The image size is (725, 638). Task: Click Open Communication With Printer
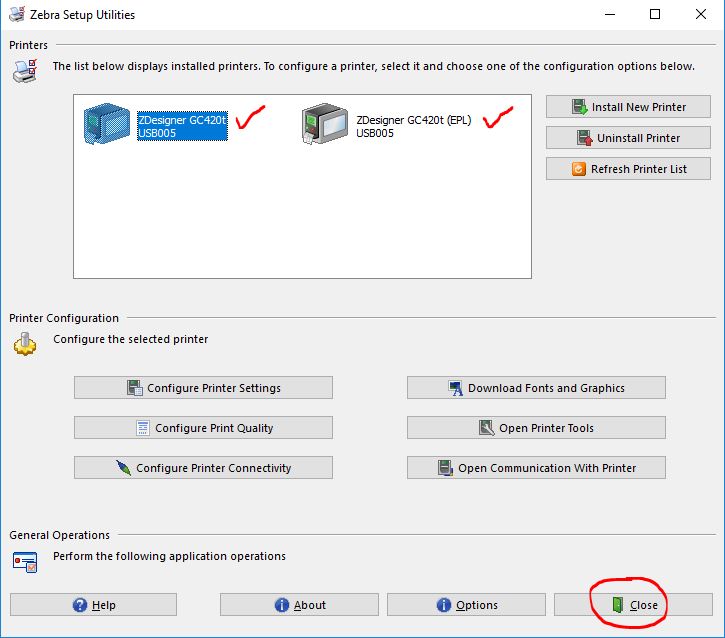[x=536, y=467]
